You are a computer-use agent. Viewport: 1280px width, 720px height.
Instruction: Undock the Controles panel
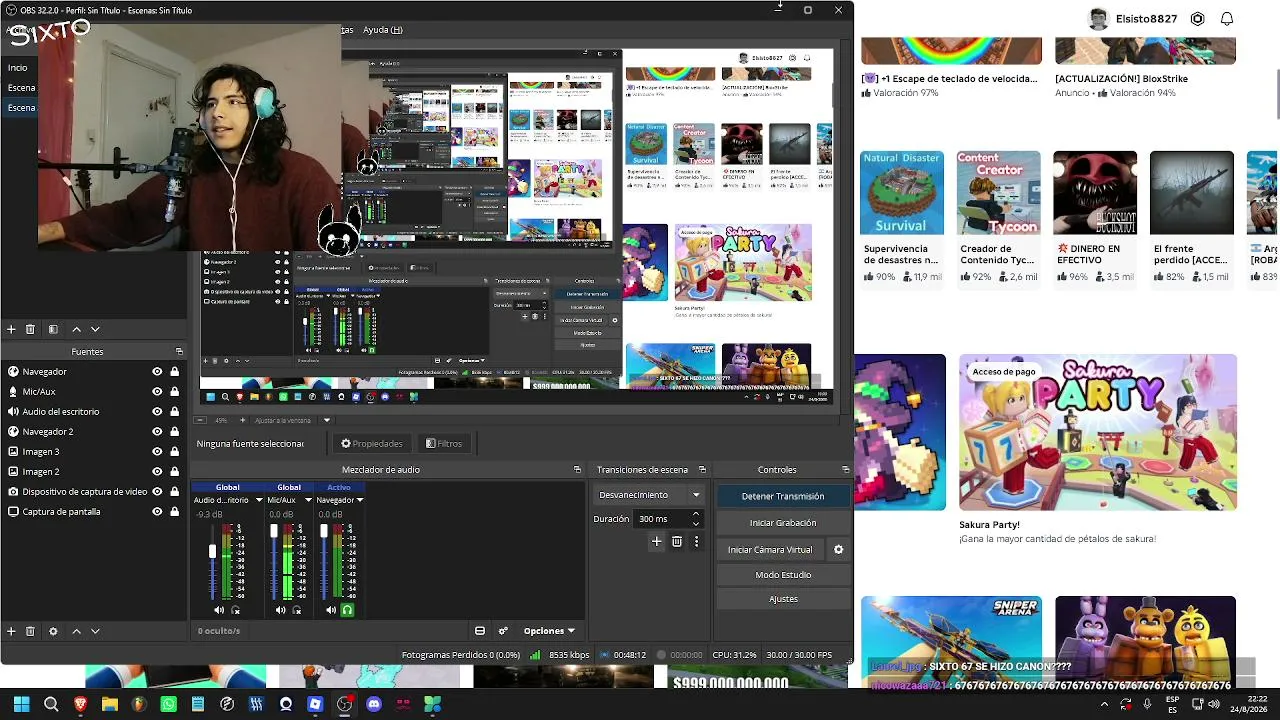click(845, 470)
